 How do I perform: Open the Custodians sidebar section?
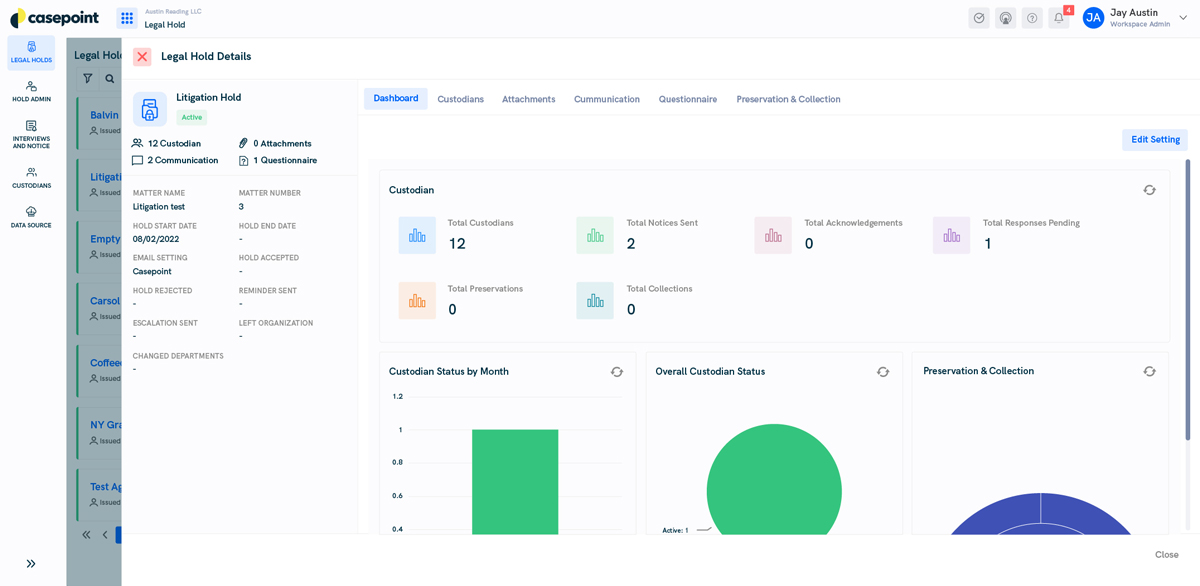point(31,178)
